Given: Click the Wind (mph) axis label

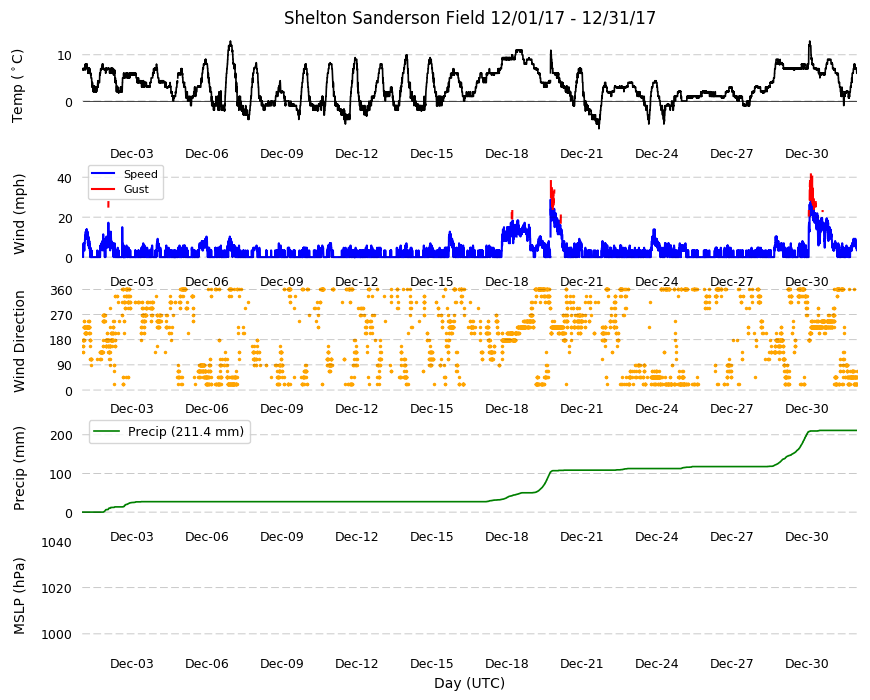Looking at the screenshot, I should [x=19, y=214].
